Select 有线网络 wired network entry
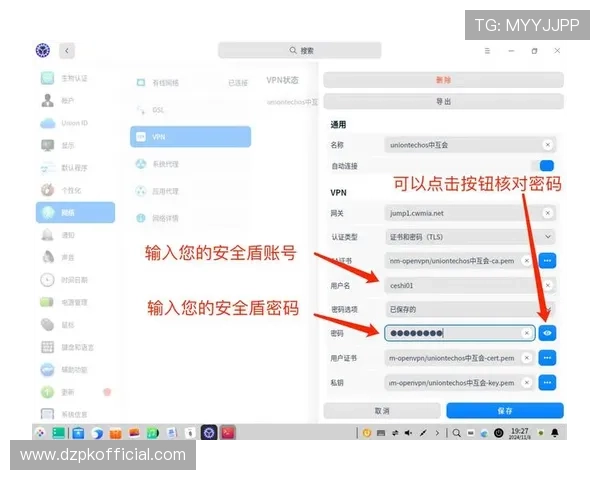Screen dimensions: 600x480 (191, 83)
